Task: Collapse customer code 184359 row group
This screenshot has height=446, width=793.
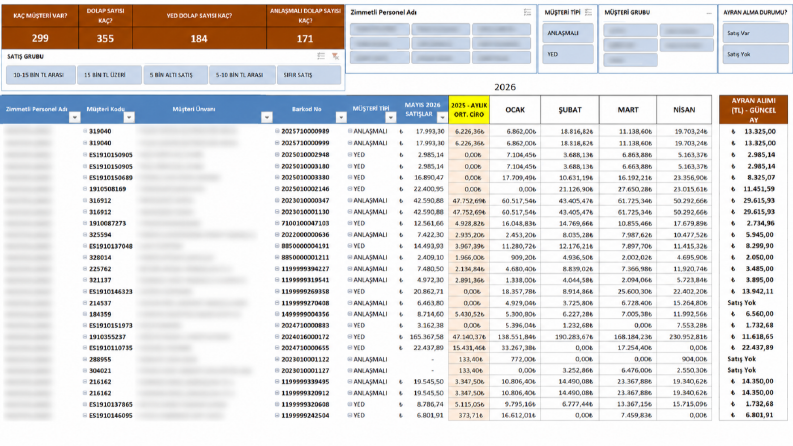Action: tap(85, 314)
